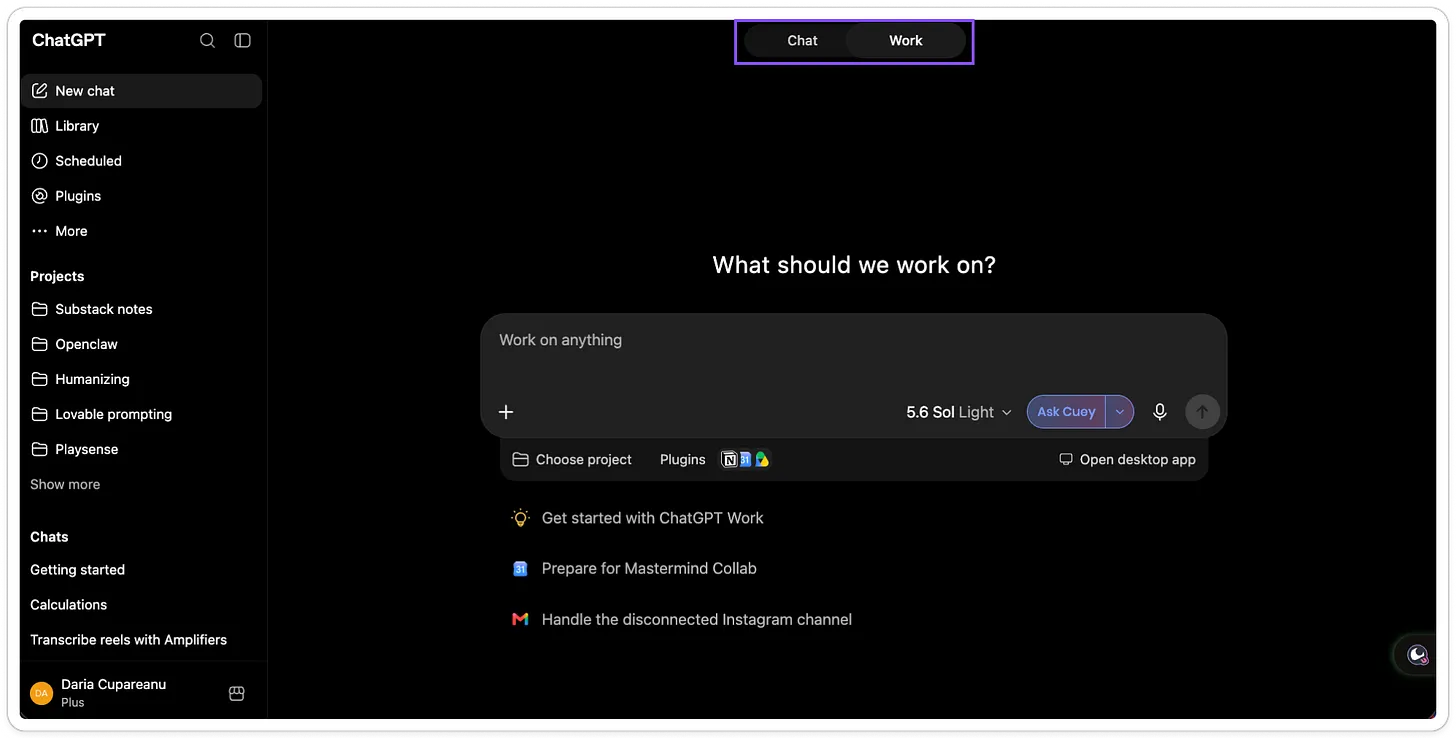The image size is (1456, 738).
Task: Open the 5.6 Sol Light model dropdown
Action: (x=959, y=412)
